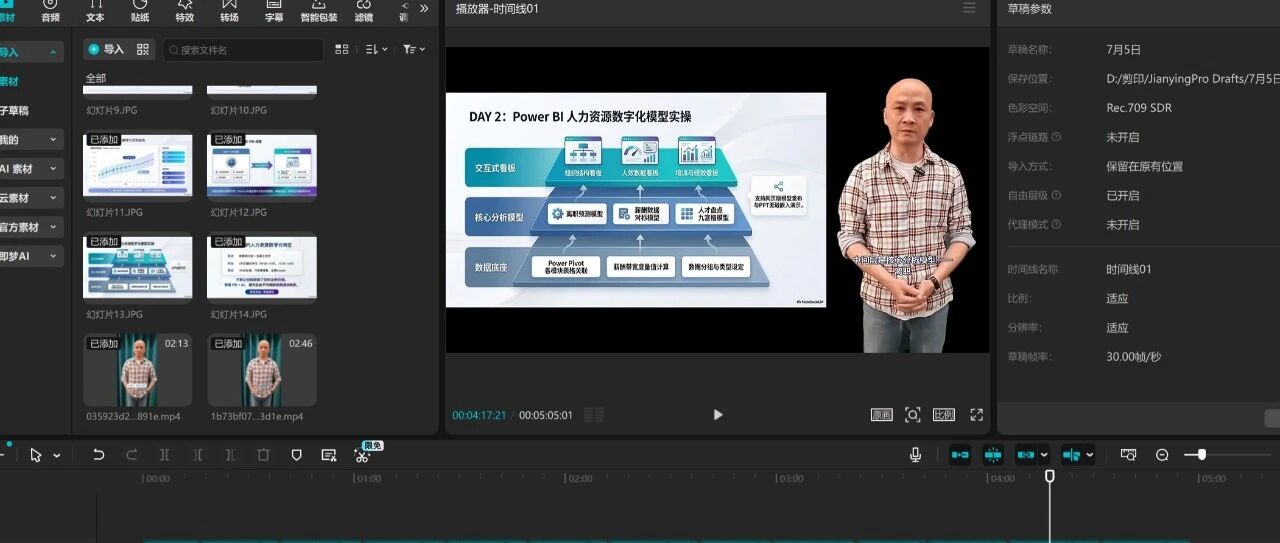1280x543 pixels.
Task: Select 子草稿 in the sidebar
Action: coord(15,110)
